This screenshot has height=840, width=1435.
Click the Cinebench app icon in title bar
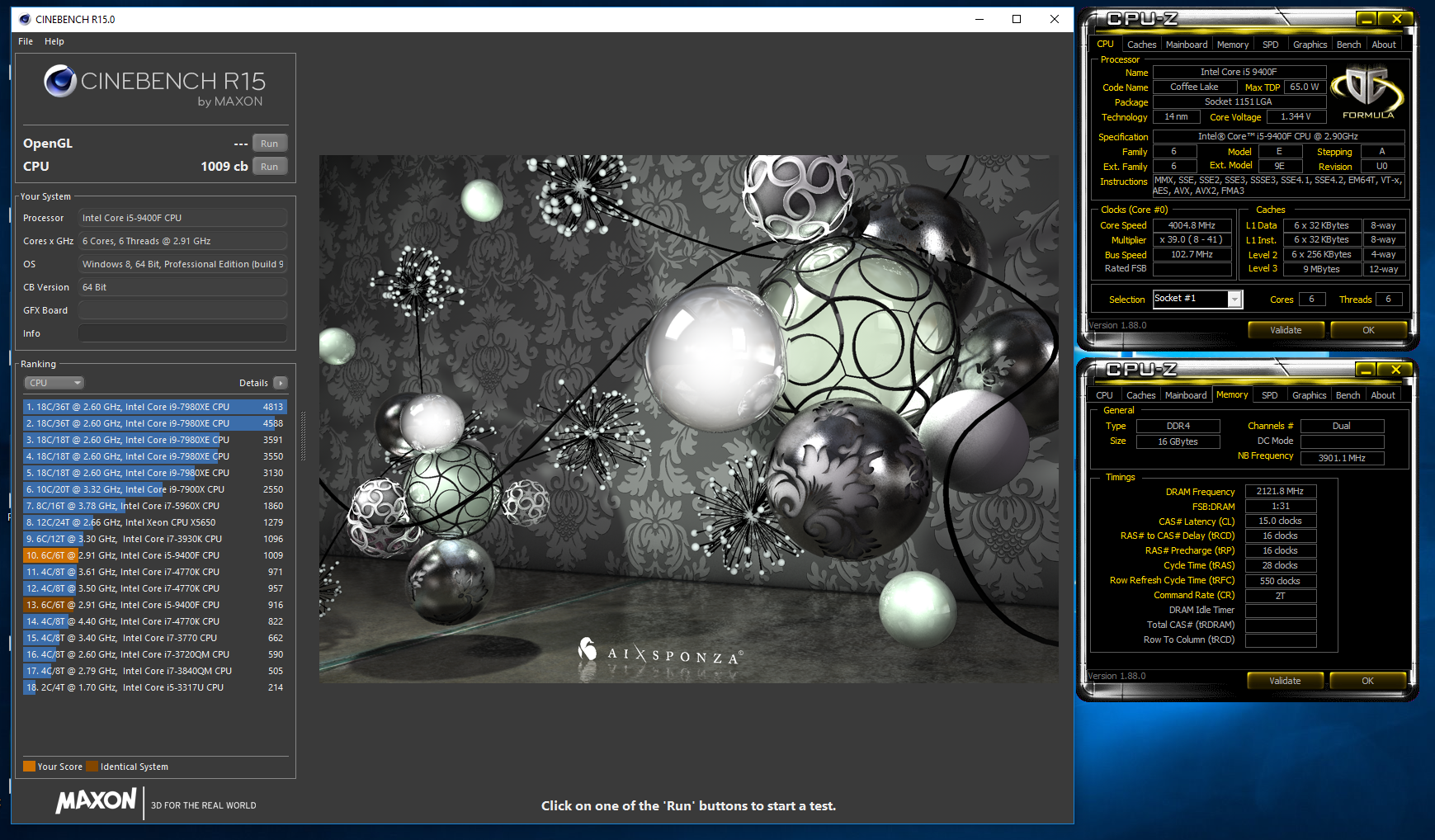(x=24, y=19)
